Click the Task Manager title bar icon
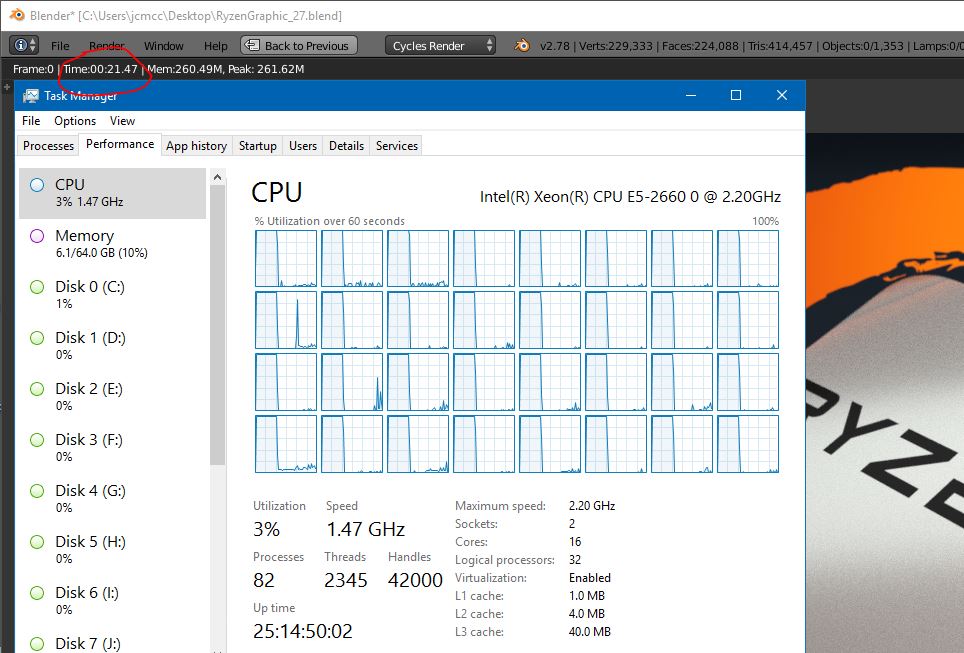The image size is (964, 653). 30,96
